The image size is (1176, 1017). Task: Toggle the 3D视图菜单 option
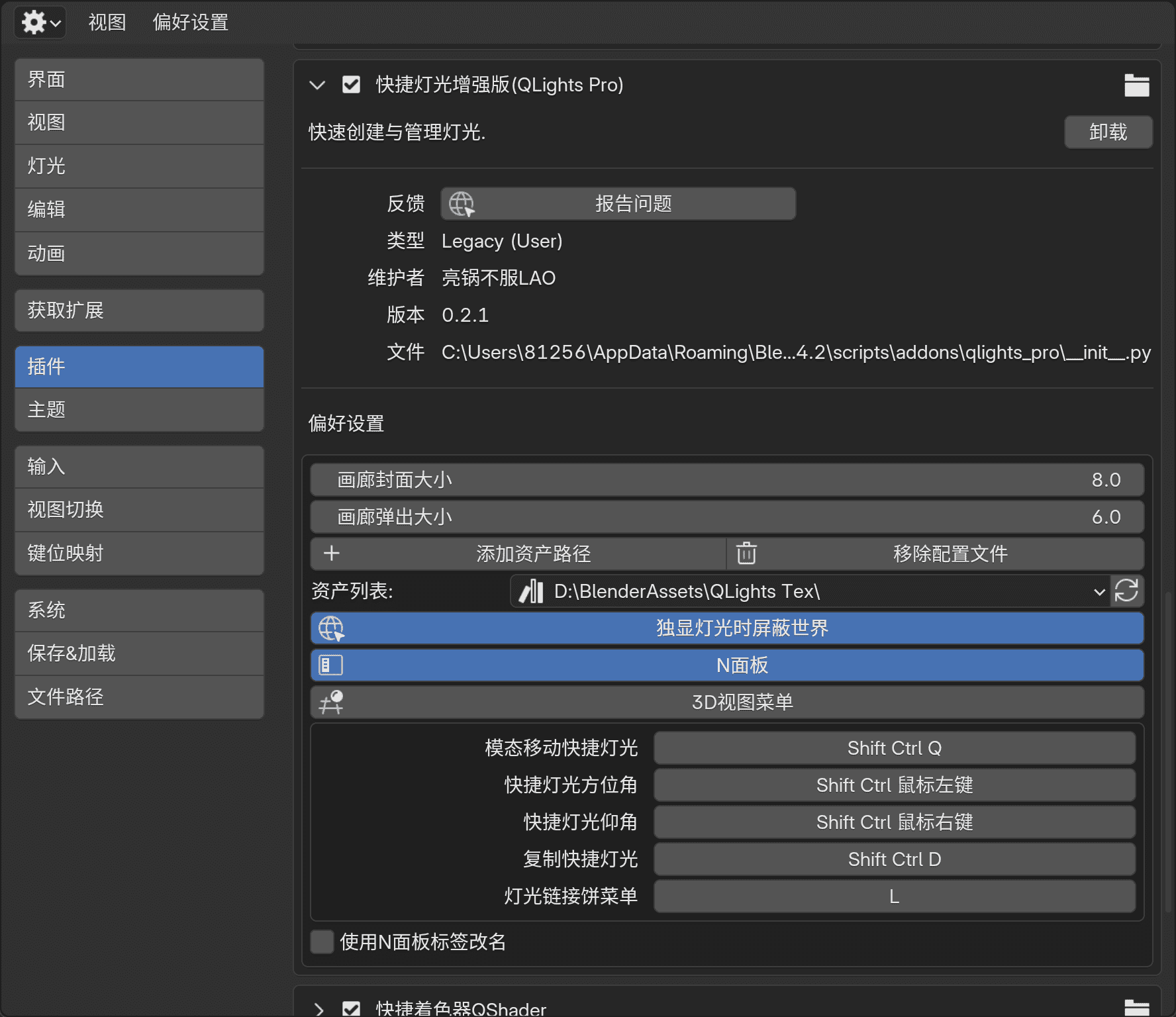727,702
